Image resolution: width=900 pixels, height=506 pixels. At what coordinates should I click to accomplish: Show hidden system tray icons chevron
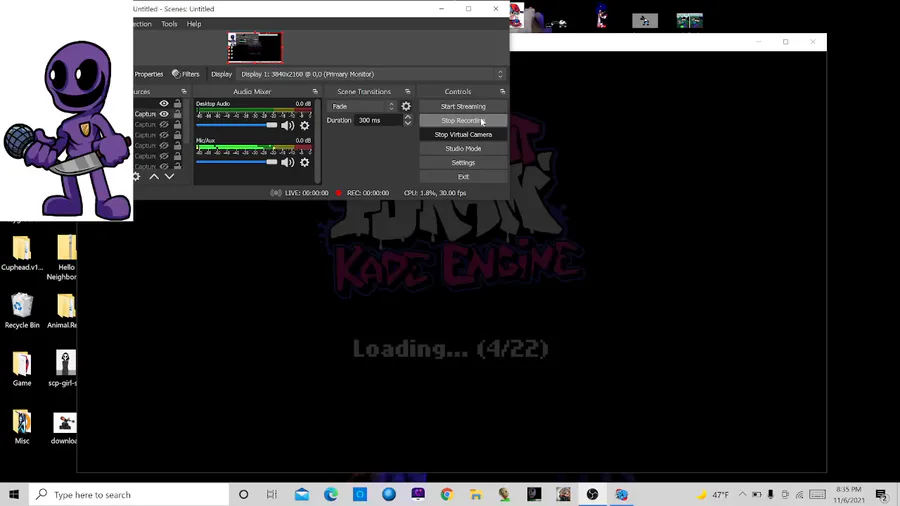tap(742, 495)
